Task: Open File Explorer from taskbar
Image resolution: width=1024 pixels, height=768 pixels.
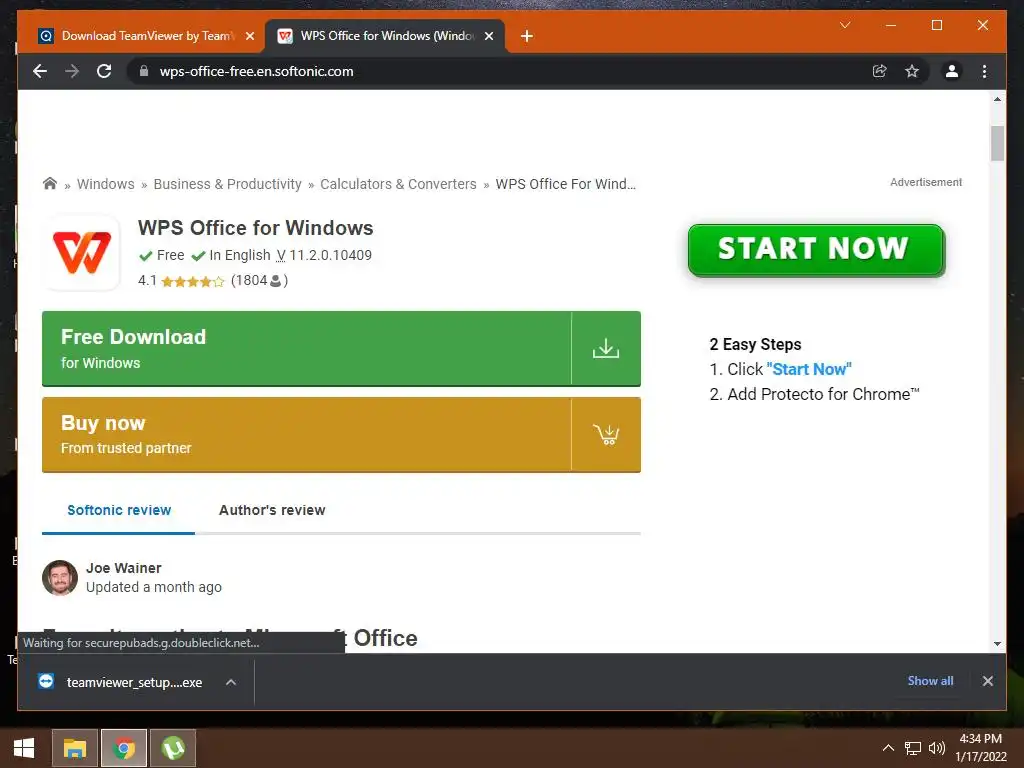Action: coord(74,748)
